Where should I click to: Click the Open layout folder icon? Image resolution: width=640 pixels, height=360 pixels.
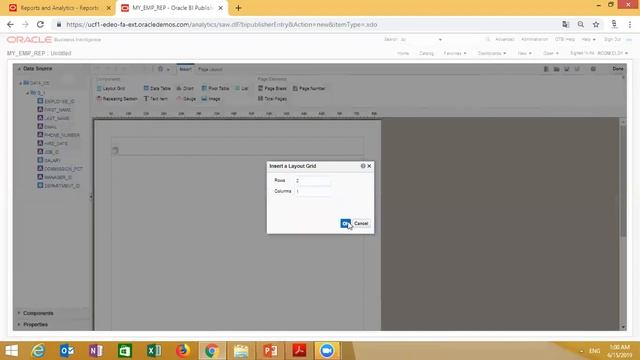coord(556,69)
